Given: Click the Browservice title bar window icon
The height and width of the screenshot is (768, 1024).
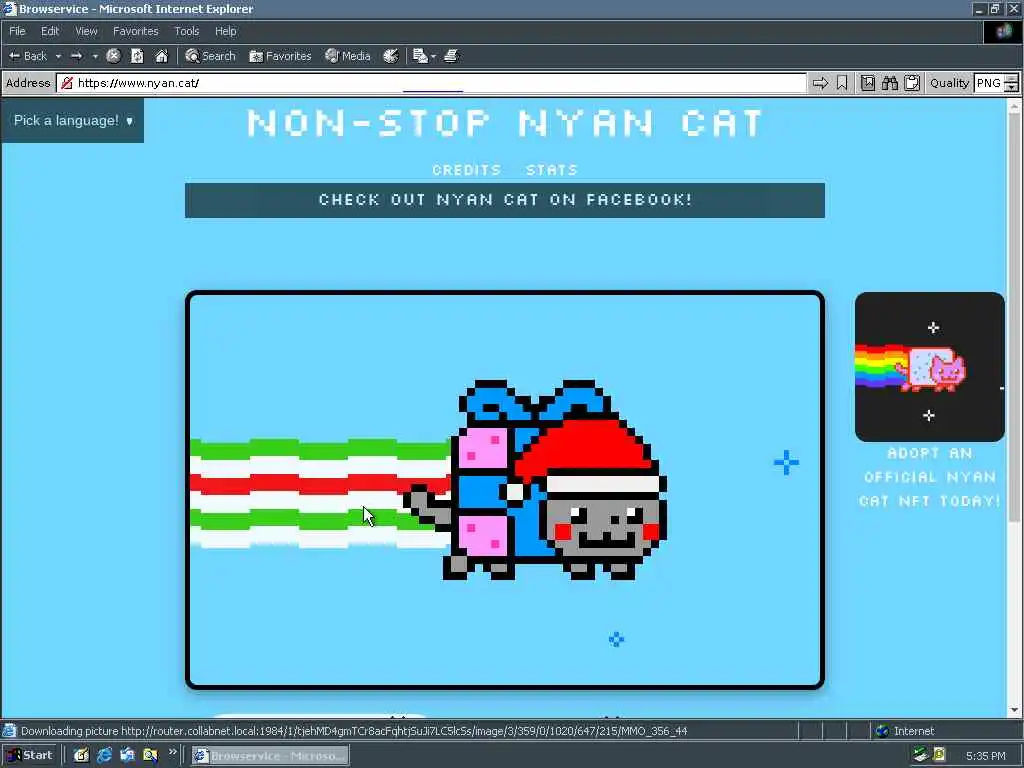Looking at the screenshot, I should click(9, 8).
